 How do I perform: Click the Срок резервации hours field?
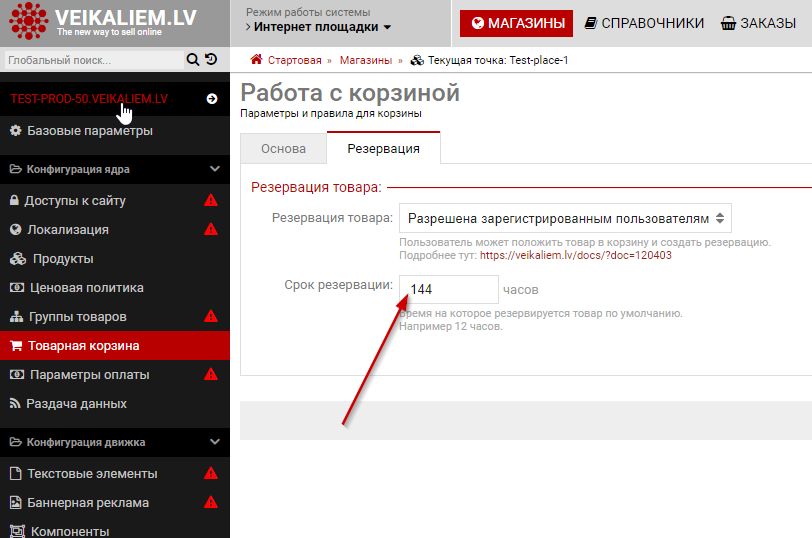(448, 290)
